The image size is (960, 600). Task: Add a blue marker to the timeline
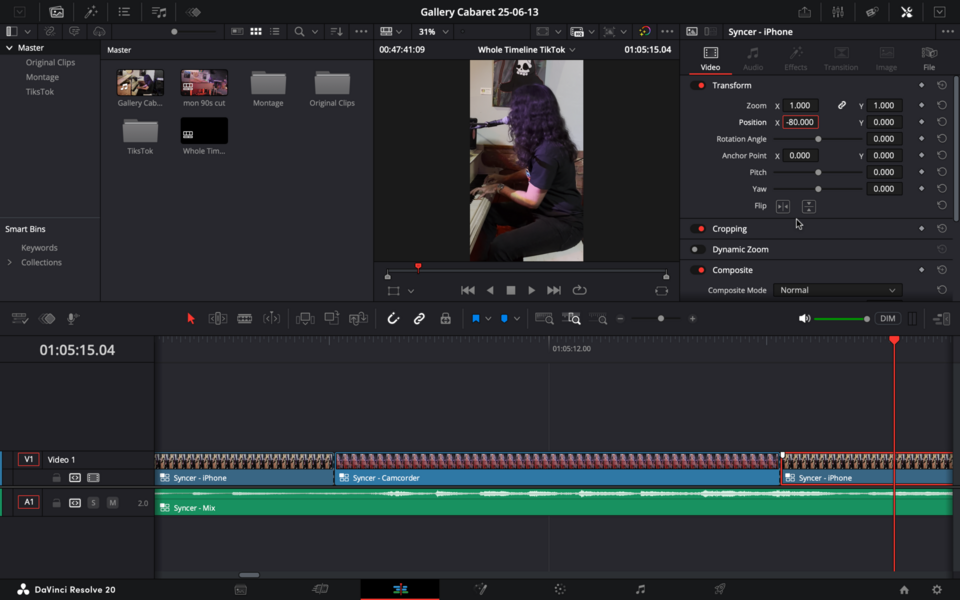click(x=504, y=318)
